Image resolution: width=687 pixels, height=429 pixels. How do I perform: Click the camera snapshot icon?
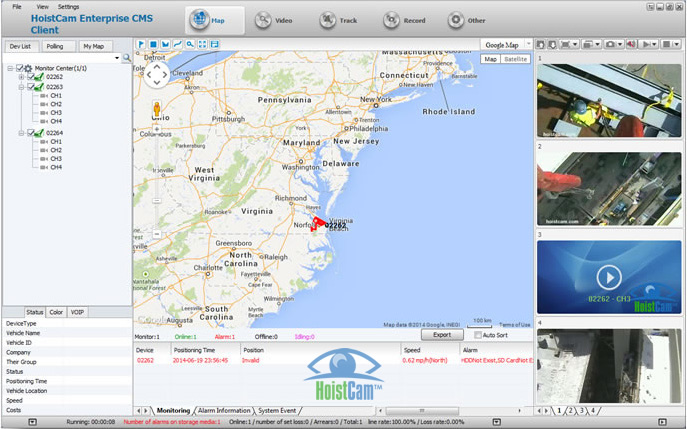609,44
